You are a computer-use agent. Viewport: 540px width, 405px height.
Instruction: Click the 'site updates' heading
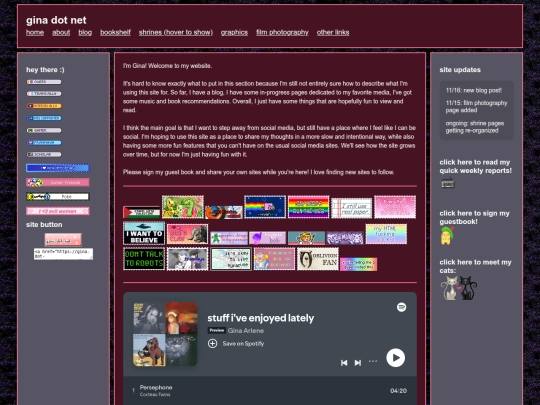coord(460,70)
